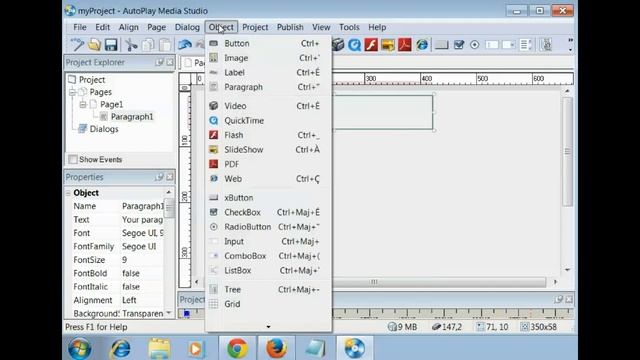Viewport: 640px width, 360px height.
Task: Choose xButton from the Object menu
Action: coord(269,198)
